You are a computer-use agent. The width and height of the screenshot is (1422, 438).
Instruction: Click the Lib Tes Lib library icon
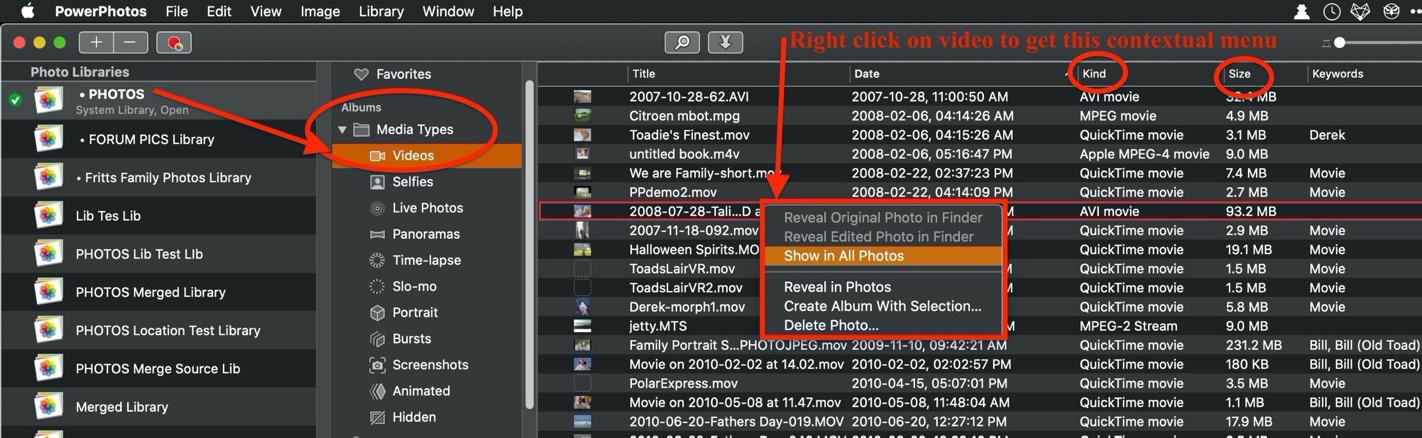48,215
